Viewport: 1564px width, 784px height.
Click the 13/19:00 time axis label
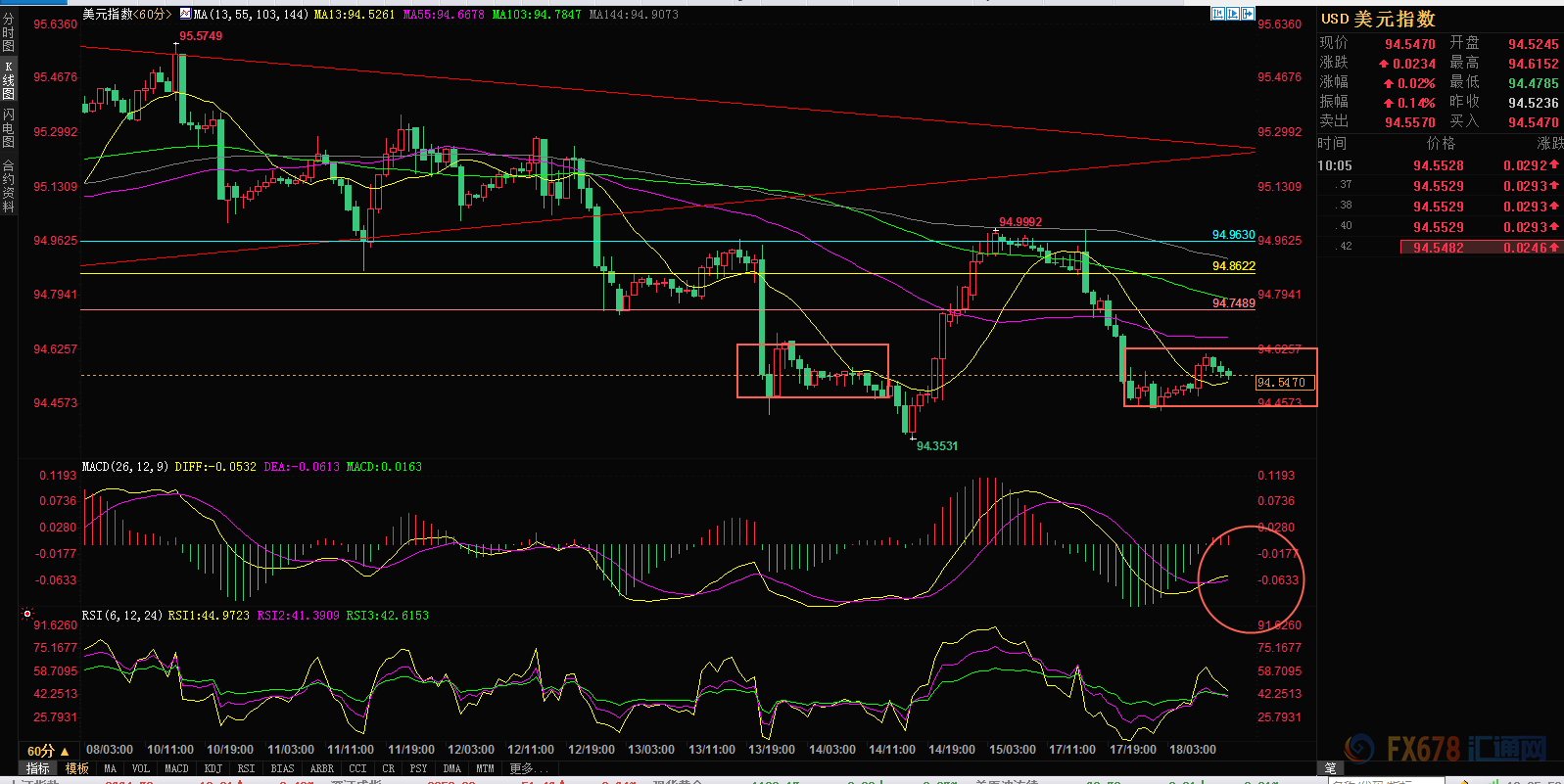point(772,750)
